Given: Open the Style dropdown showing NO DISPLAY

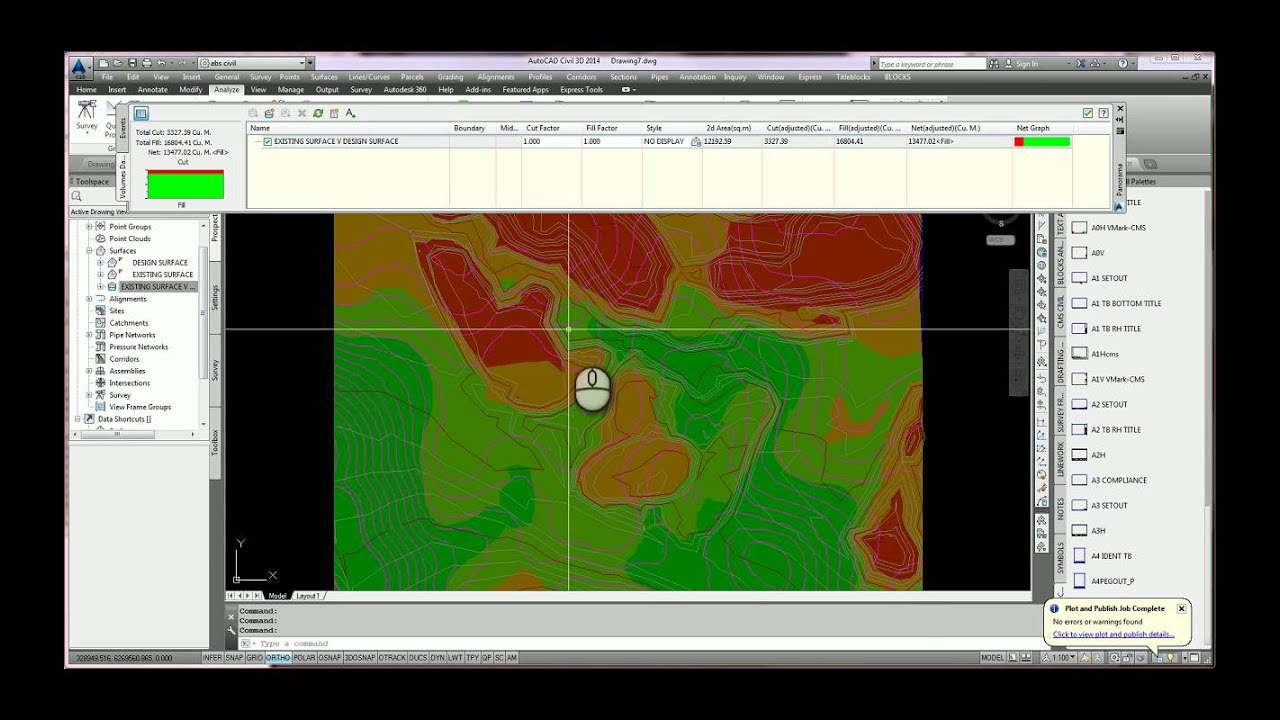Looking at the screenshot, I should coord(670,142).
